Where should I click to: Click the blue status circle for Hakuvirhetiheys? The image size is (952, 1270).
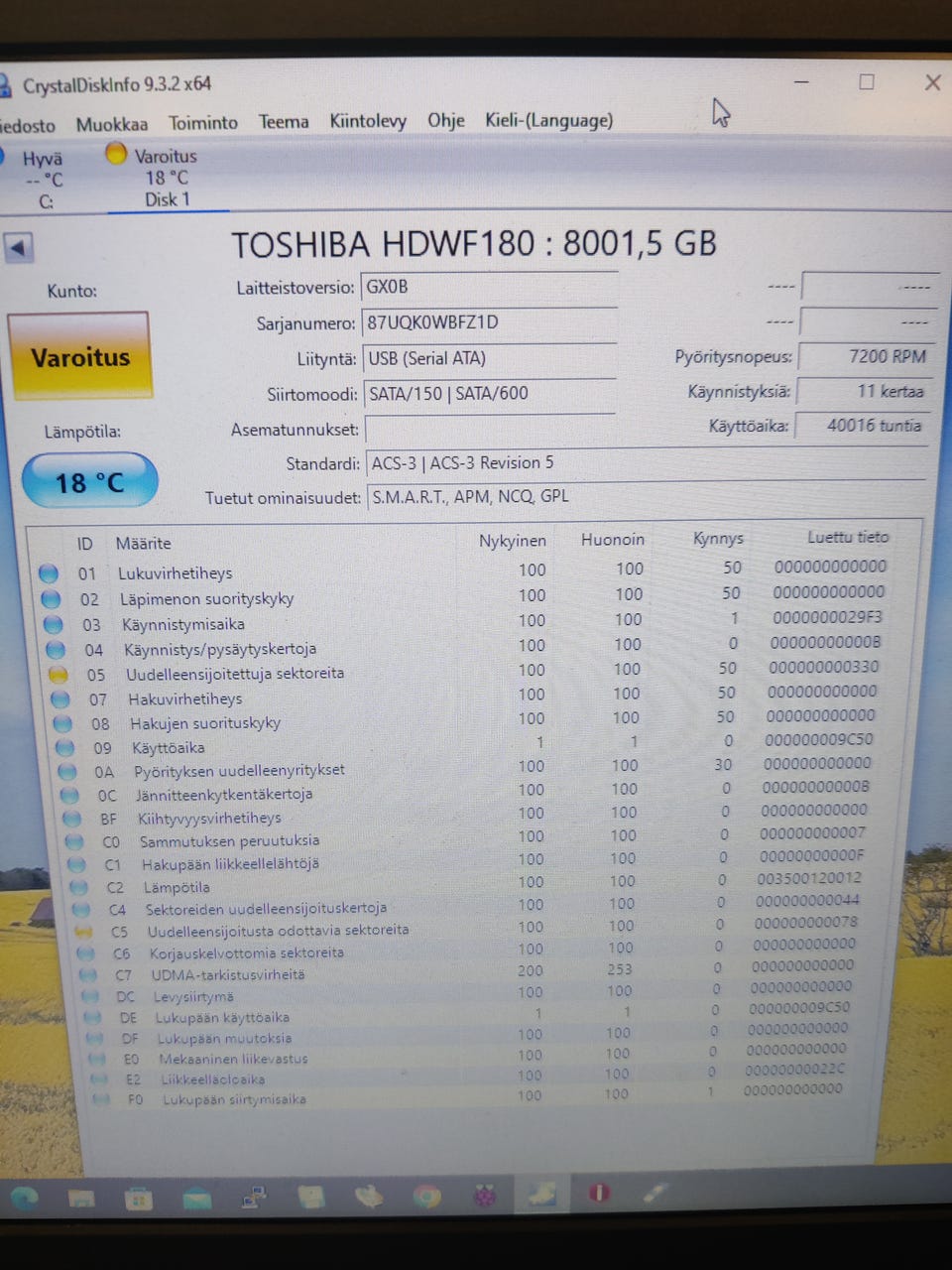coord(60,699)
